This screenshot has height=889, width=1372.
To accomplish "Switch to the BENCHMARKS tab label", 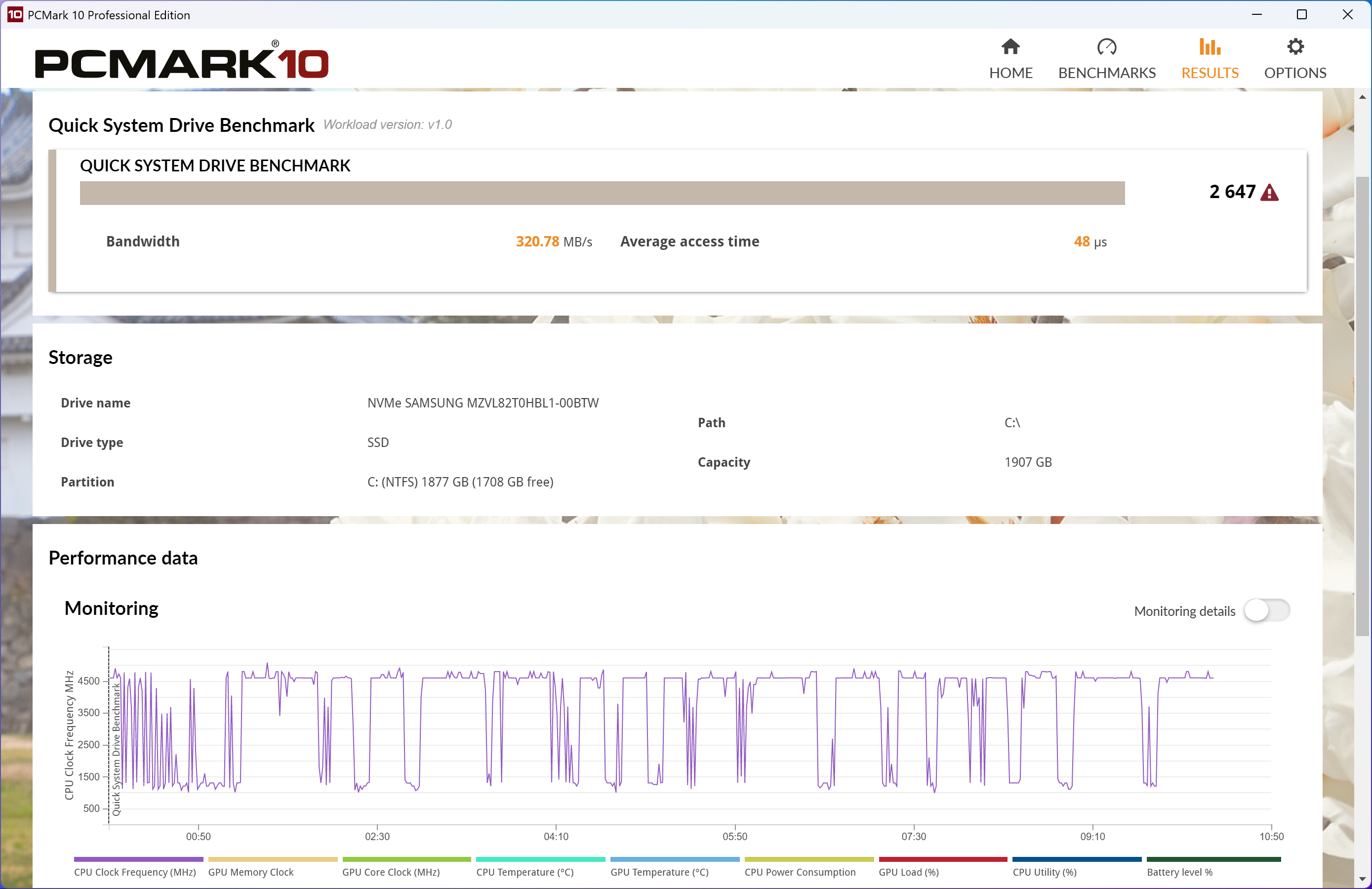I will [x=1106, y=73].
